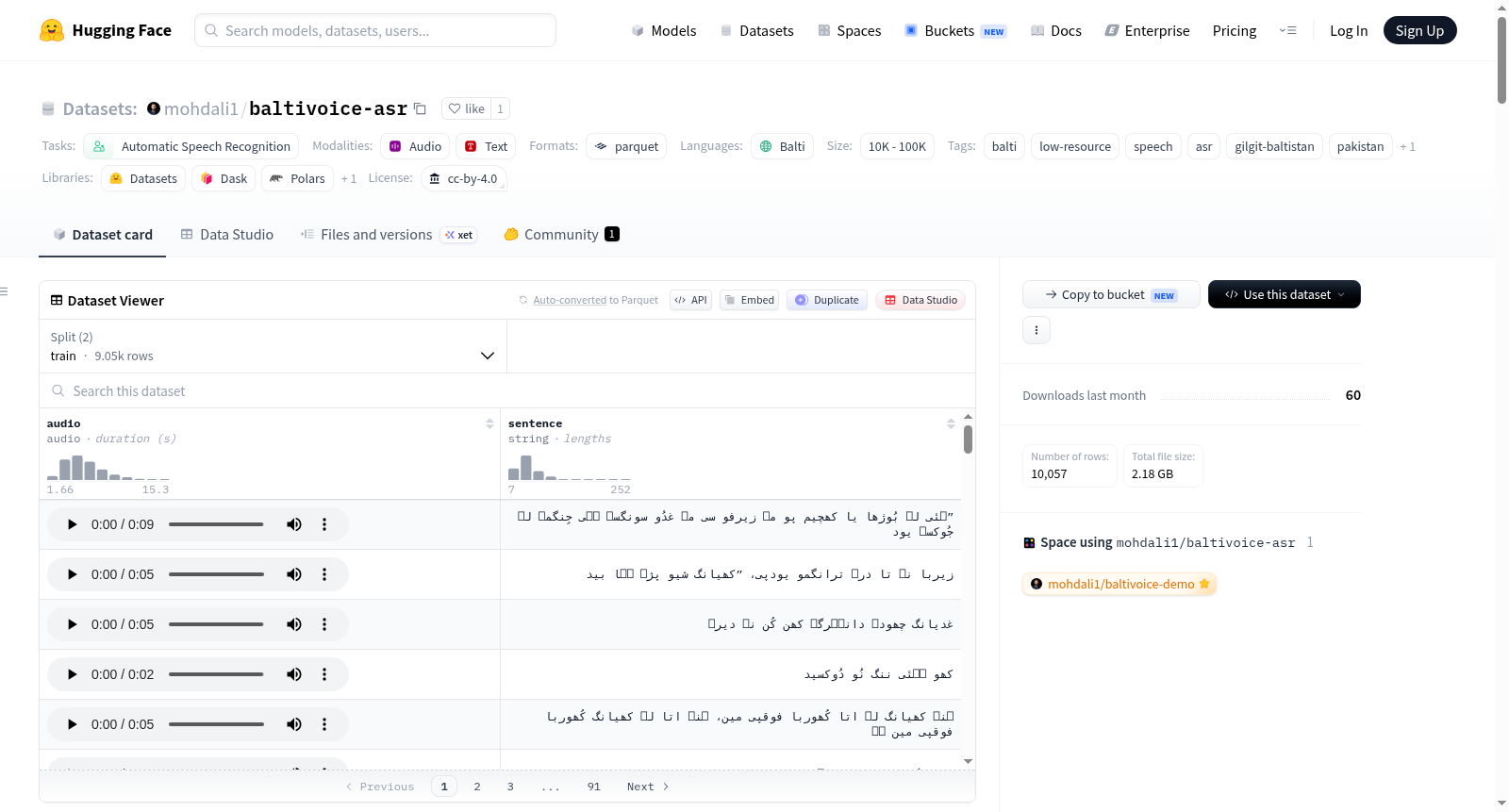Screen dimensions: 1509x812
Task: Show one more hidden tag
Action: click(x=1407, y=146)
